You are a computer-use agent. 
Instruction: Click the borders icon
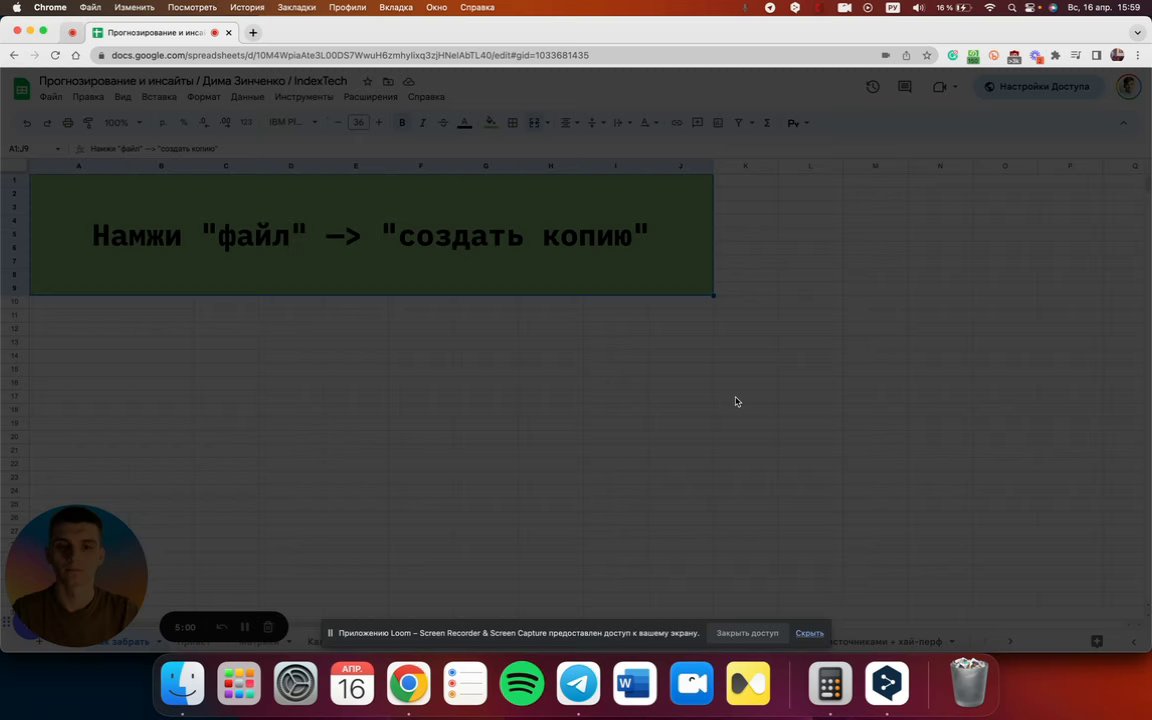513,123
